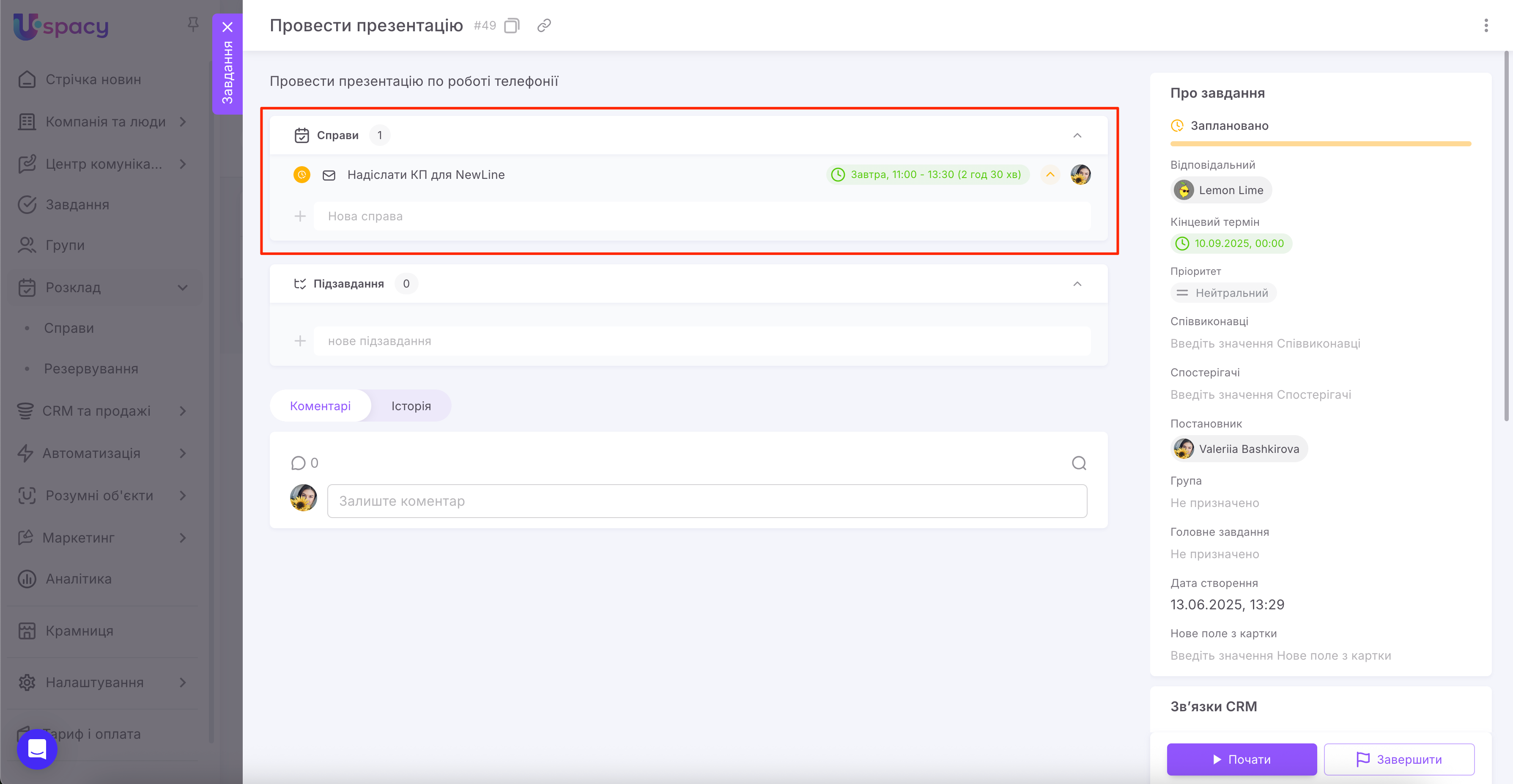Click the copy task icon next to #49
The width and height of the screenshot is (1513, 784).
[x=512, y=26]
